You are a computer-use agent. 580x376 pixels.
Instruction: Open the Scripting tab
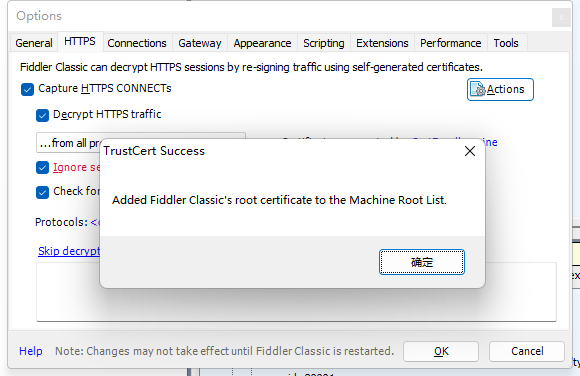[324, 43]
